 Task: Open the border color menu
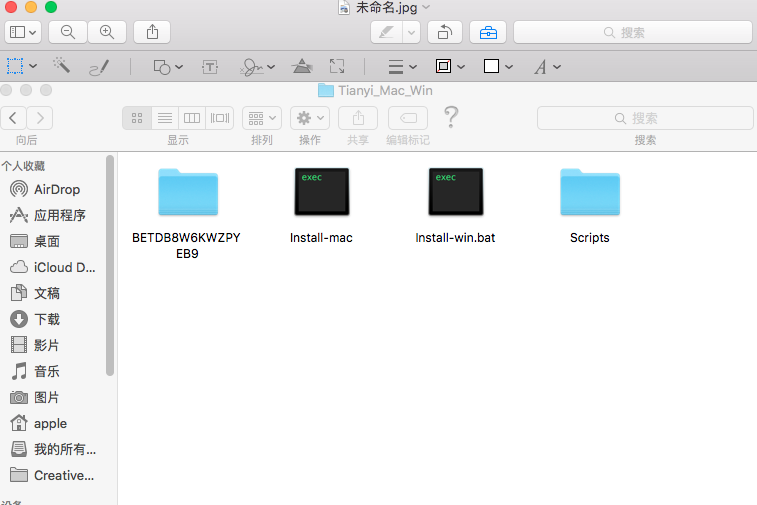(x=450, y=66)
